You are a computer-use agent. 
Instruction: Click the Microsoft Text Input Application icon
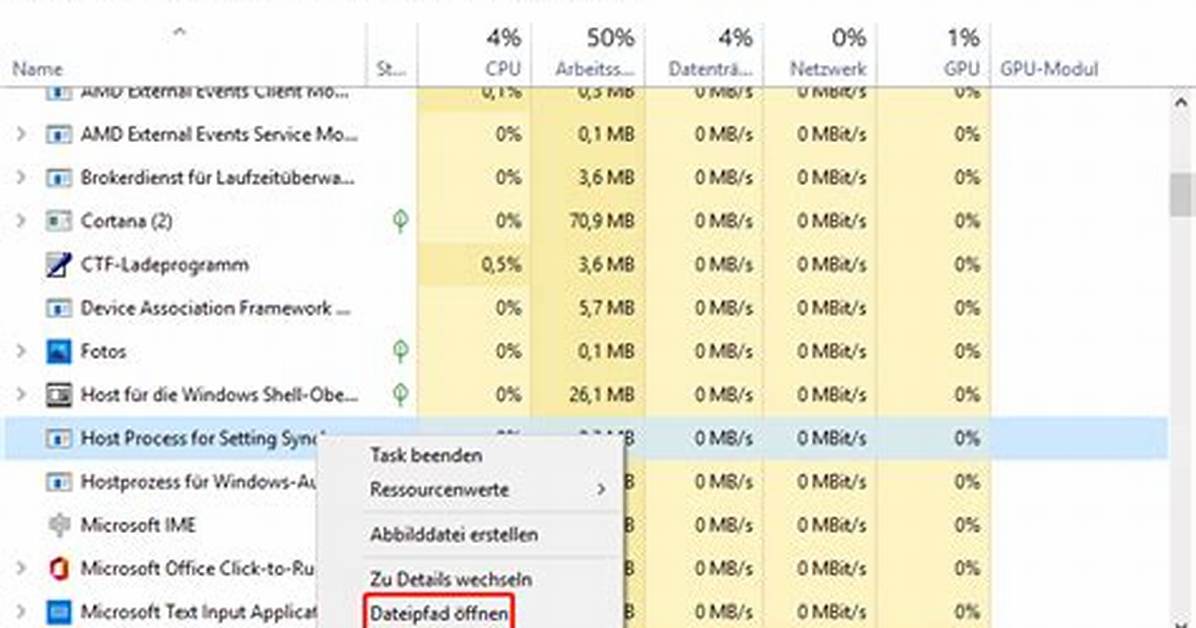59,612
